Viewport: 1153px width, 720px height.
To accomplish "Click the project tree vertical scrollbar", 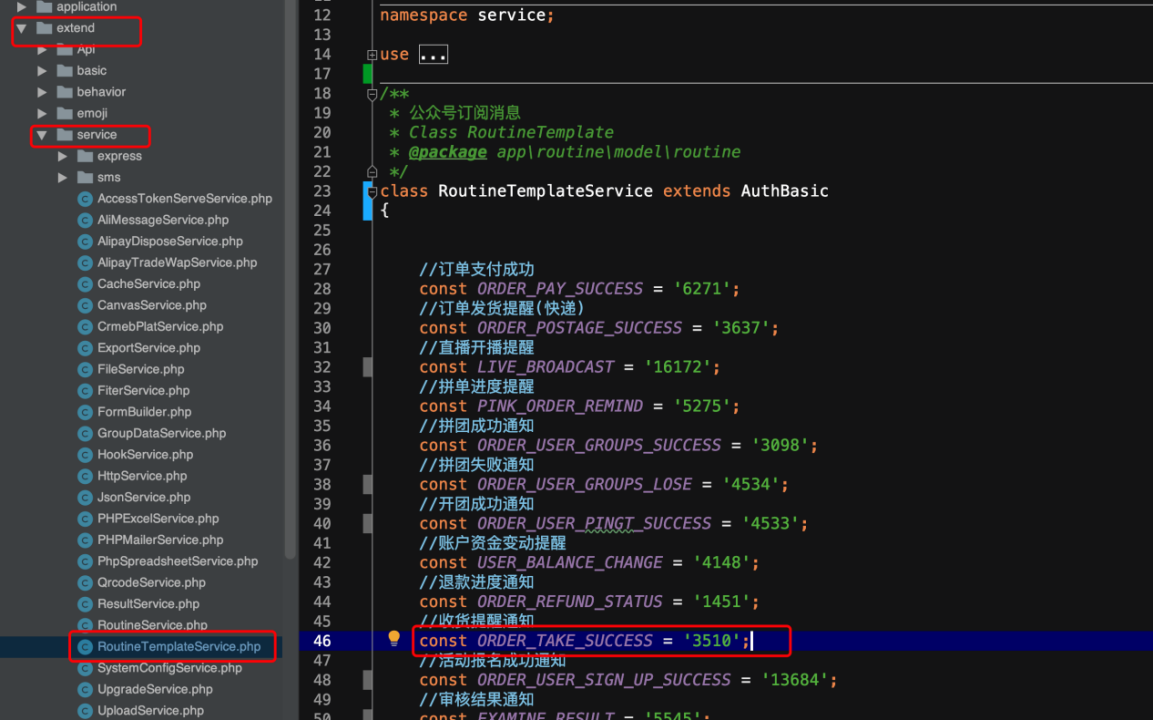I will pos(290,279).
